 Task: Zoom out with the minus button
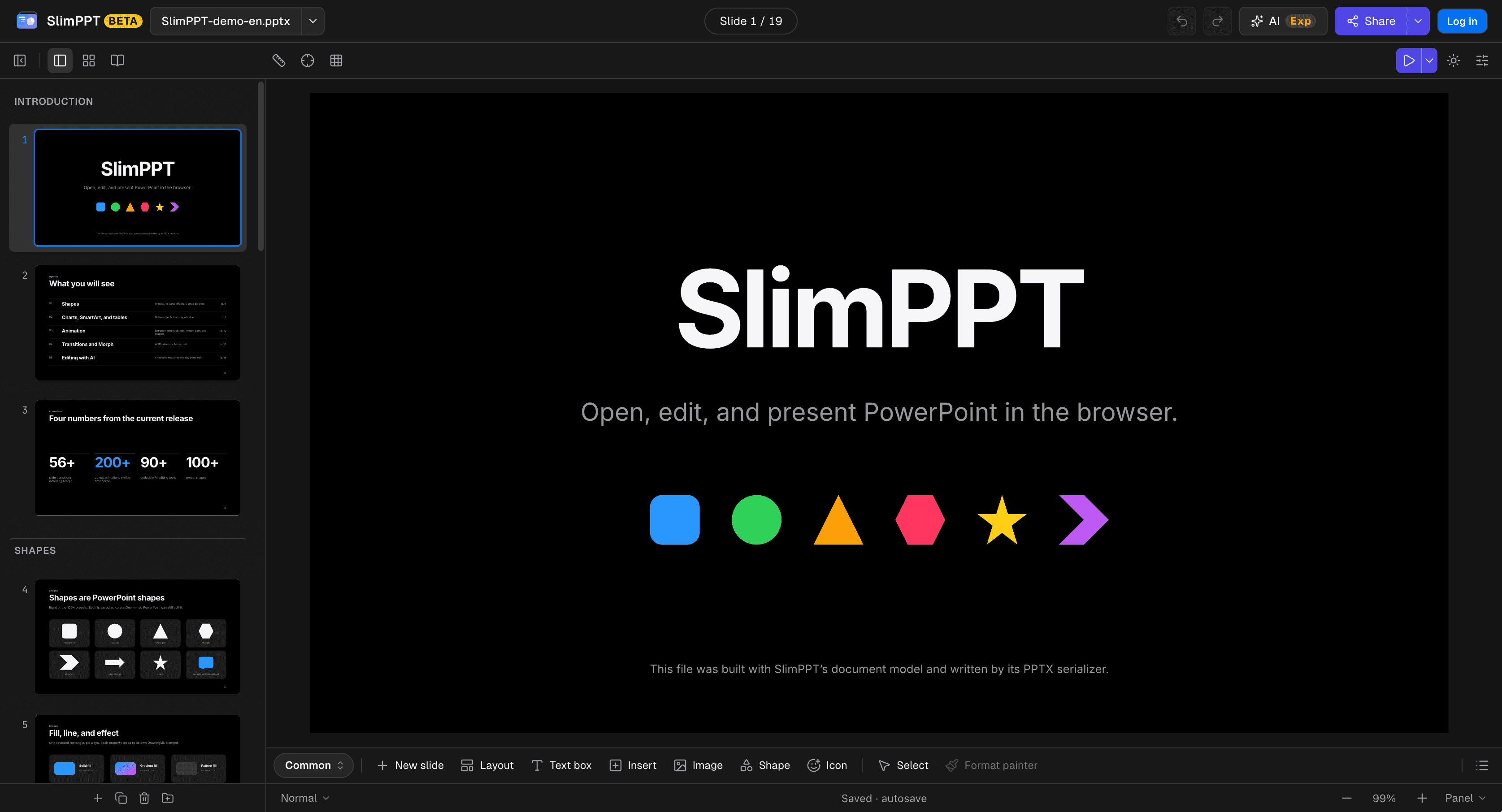point(1347,798)
